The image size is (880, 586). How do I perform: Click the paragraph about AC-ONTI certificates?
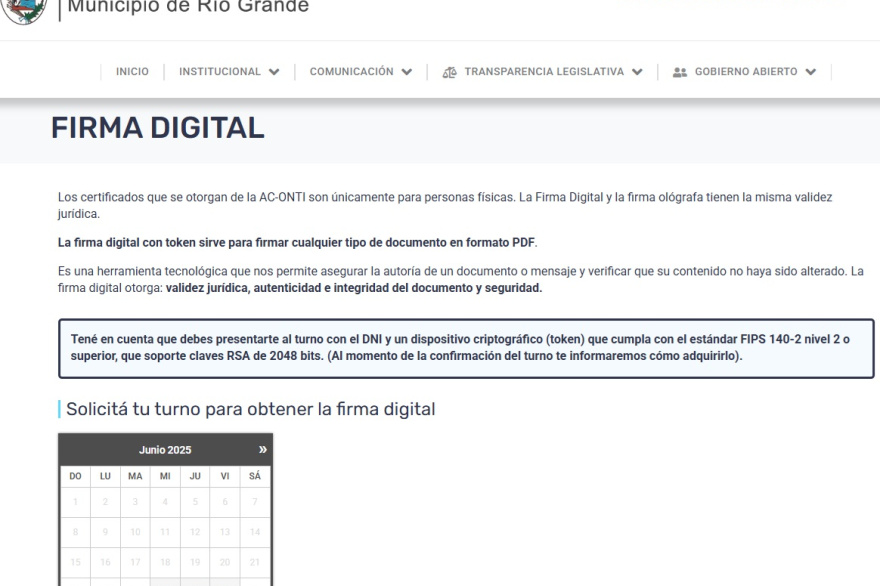point(445,205)
